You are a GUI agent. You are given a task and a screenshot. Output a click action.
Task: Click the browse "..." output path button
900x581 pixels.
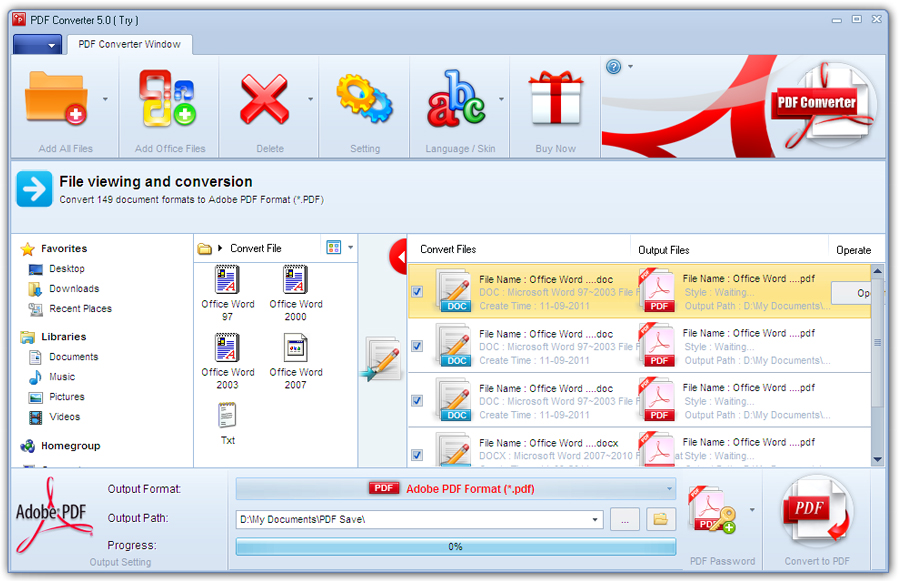[x=624, y=520]
